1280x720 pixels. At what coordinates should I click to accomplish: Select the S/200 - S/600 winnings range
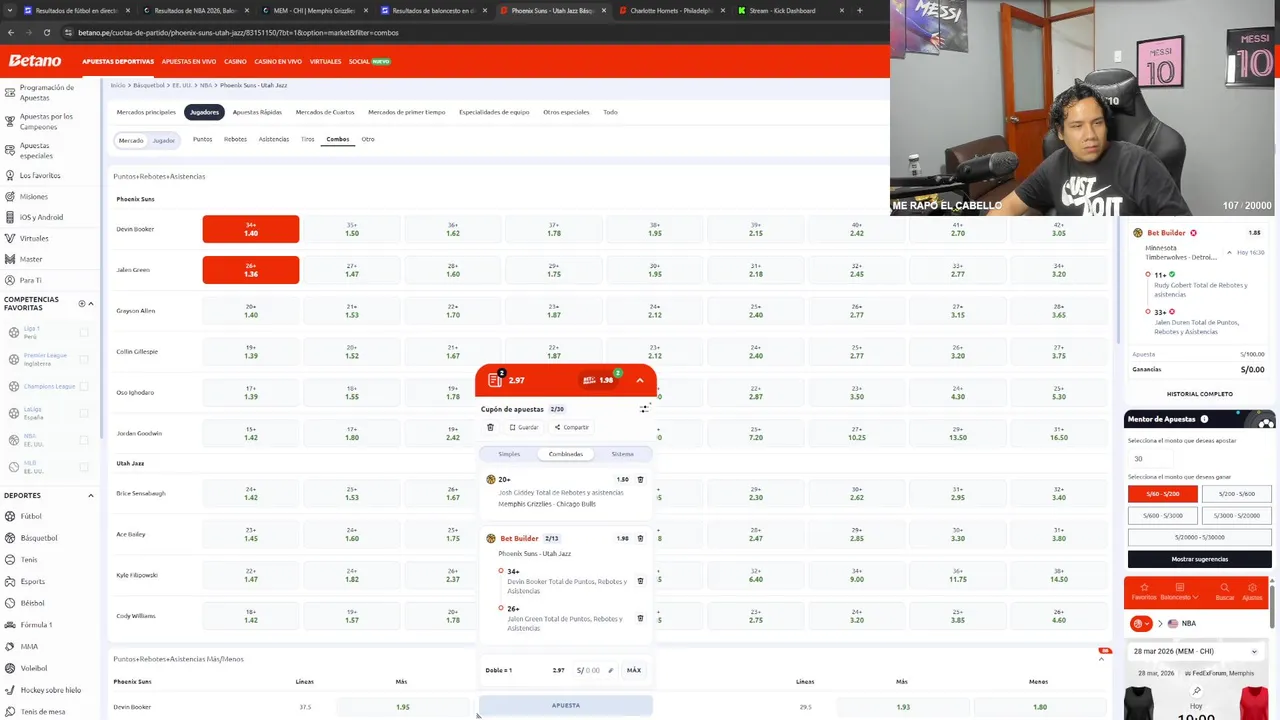coord(1237,494)
